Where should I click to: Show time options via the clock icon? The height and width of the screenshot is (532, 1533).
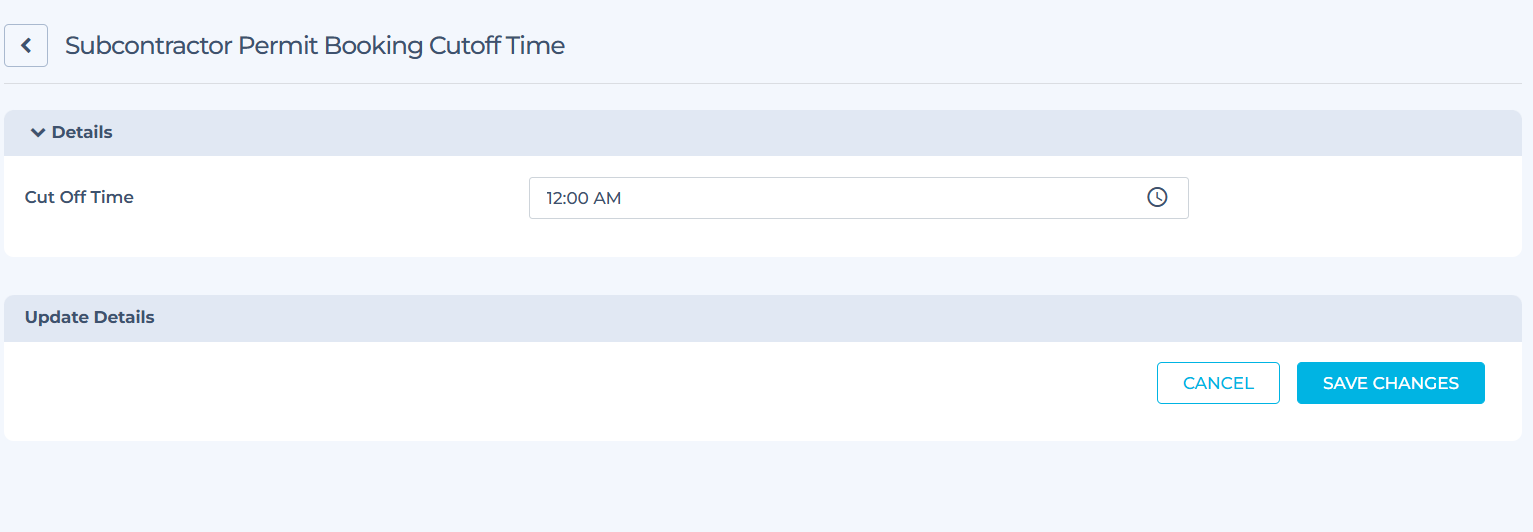[1156, 198]
